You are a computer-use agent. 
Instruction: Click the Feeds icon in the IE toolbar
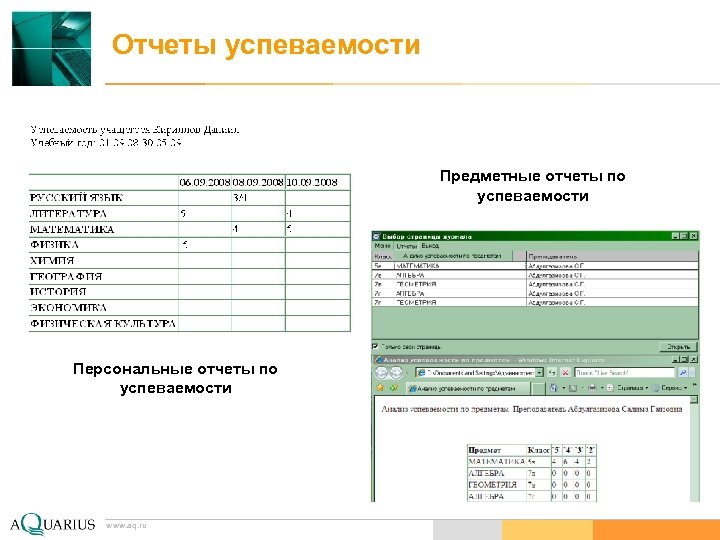[573, 388]
